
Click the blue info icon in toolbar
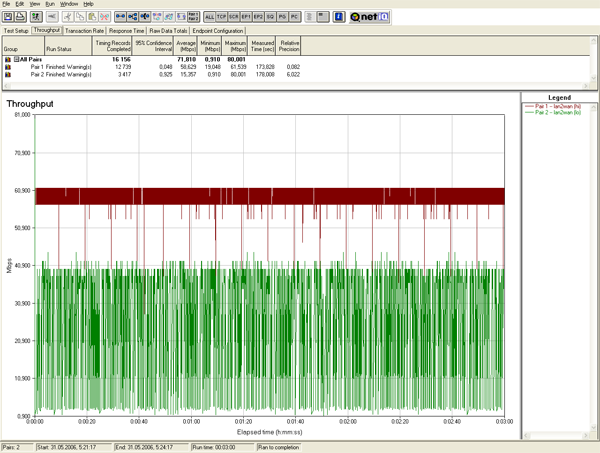click(x=340, y=17)
